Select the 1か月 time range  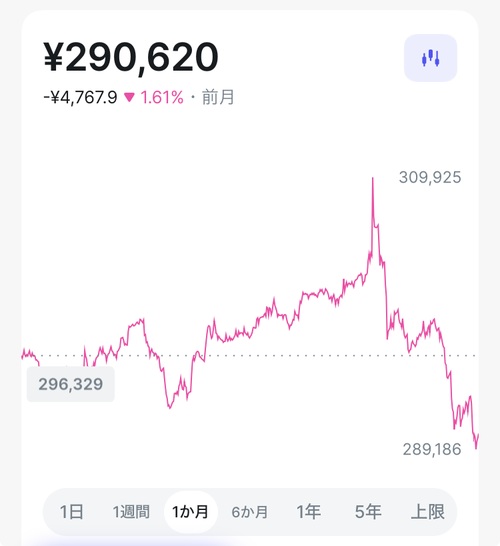click(191, 512)
